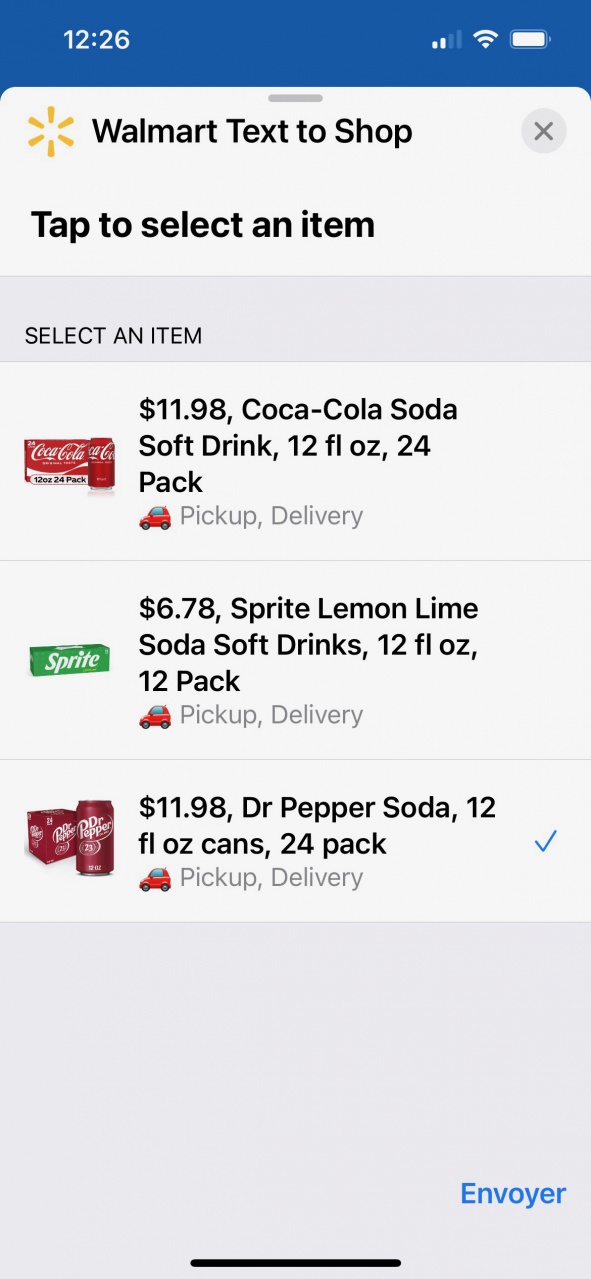Viewport: 591px width, 1279px height.
Task: Select the $11.98 Coca-Cola Soda item
Action: click(x=295, y=461)
